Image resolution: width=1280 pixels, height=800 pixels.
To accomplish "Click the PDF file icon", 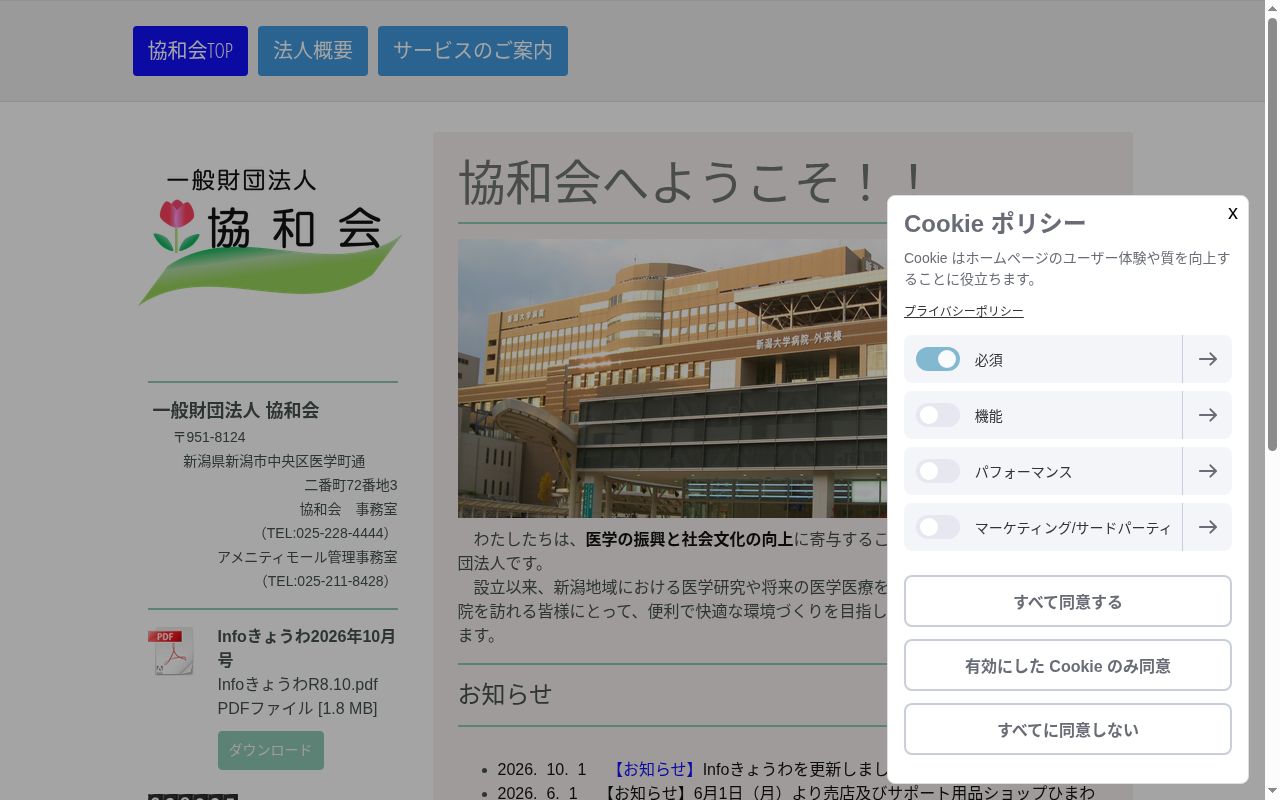I will point(172,651).
